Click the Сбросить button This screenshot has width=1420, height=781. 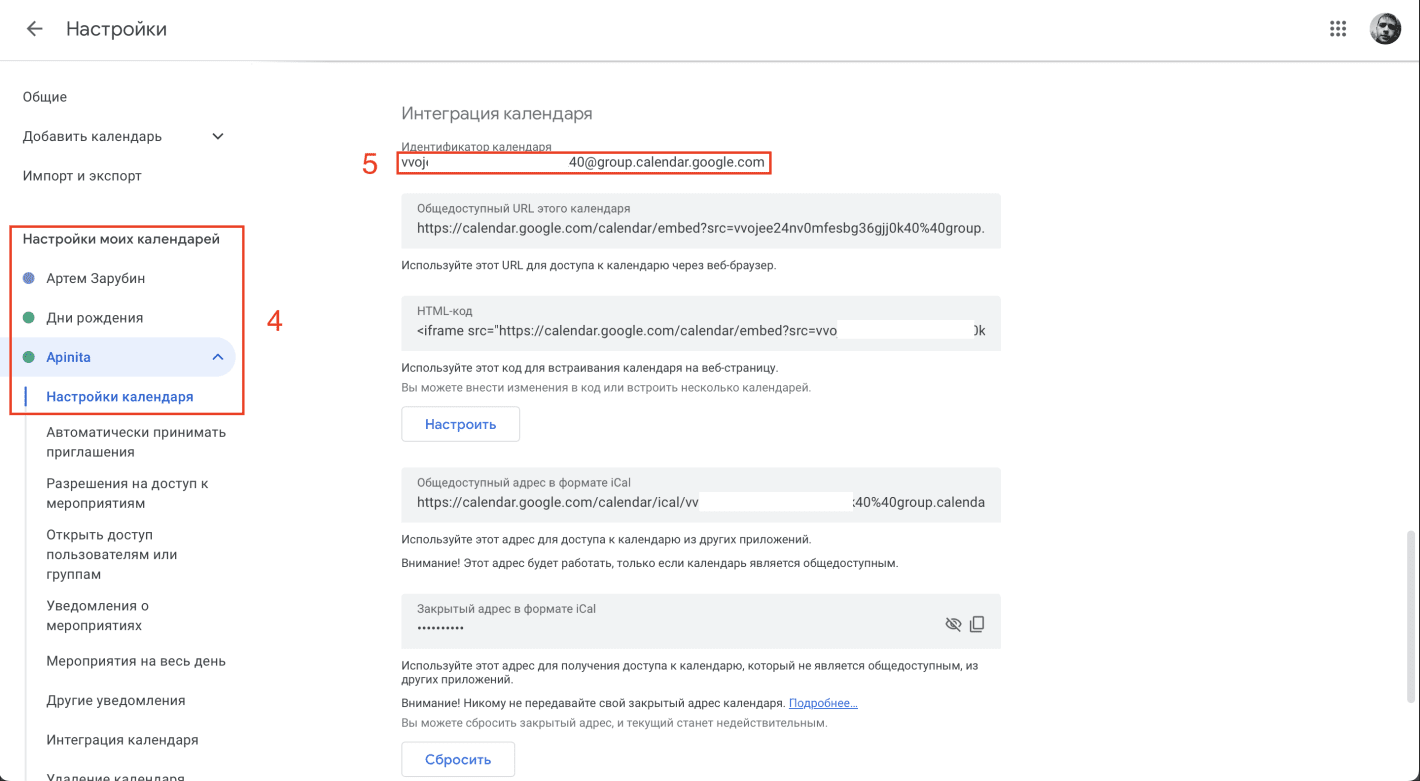coord(457,758)
